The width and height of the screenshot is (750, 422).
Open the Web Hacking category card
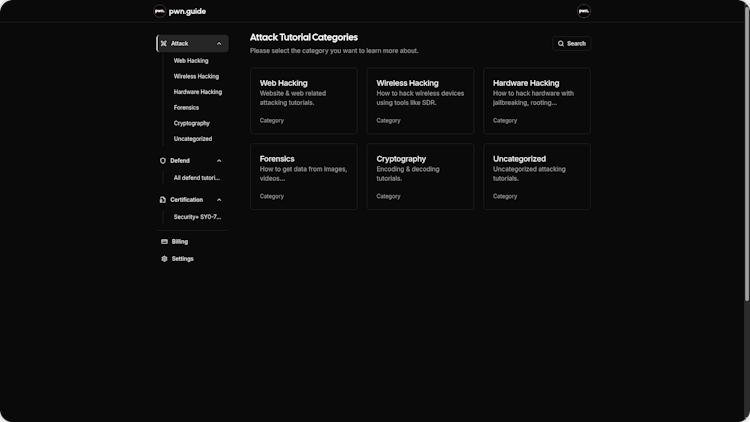coord(303,101)
